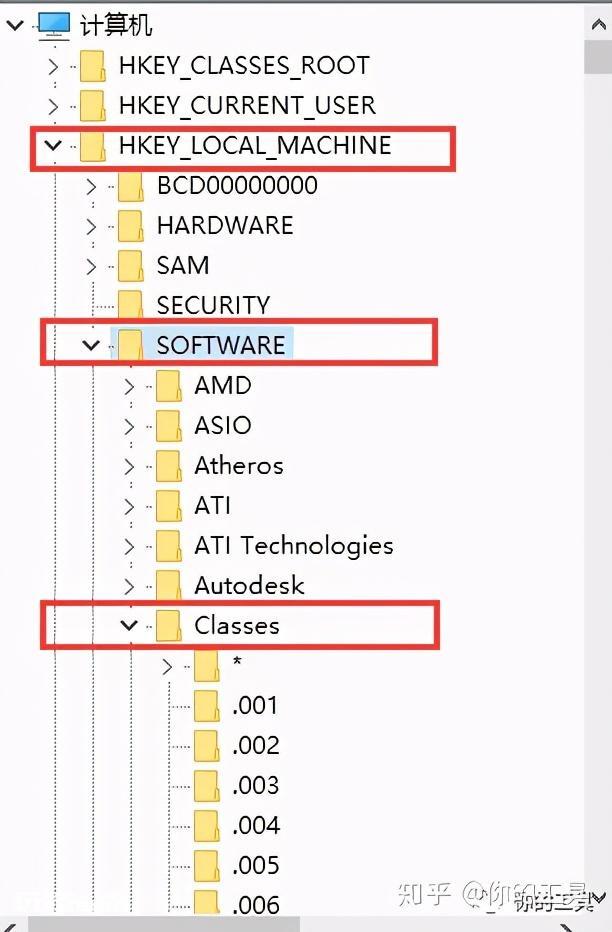612x932 pixels.
Task: Collapse the SOFTWARE key
Action: (x=91, y=345)
